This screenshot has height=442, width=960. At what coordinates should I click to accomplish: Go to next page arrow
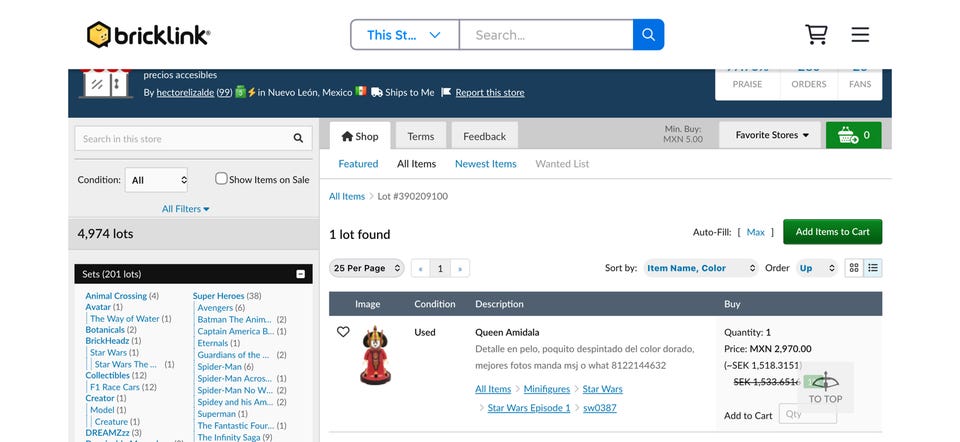(460, 268)
